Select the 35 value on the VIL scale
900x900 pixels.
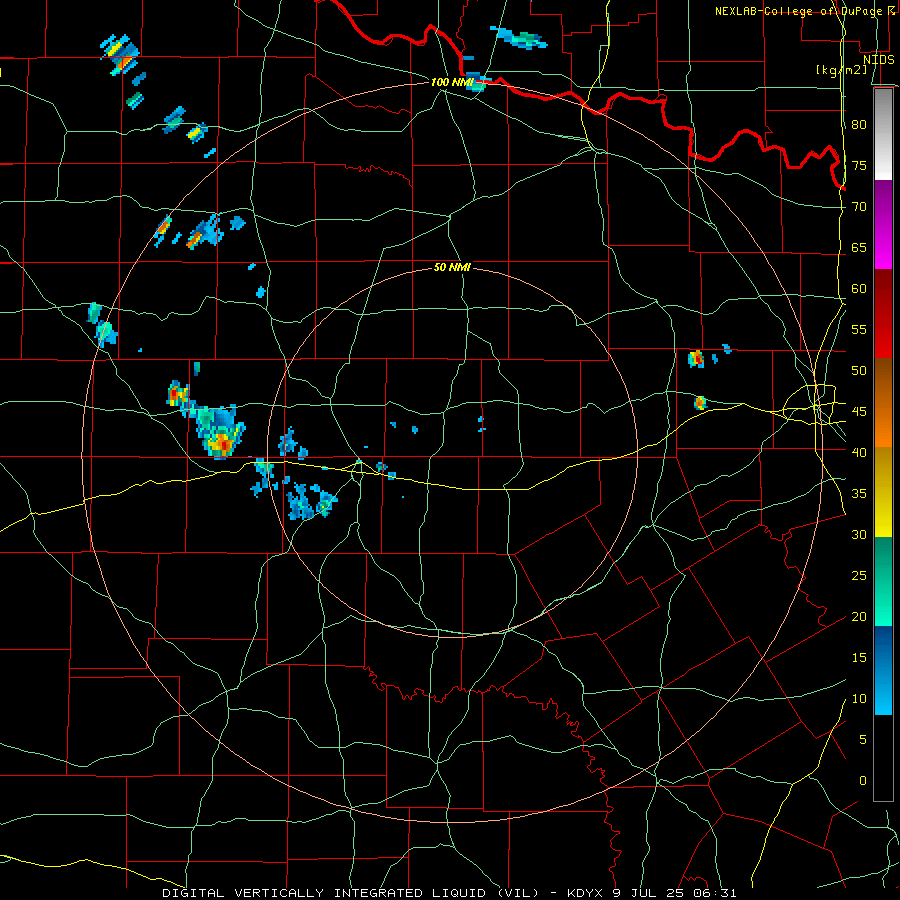(859, 494)
